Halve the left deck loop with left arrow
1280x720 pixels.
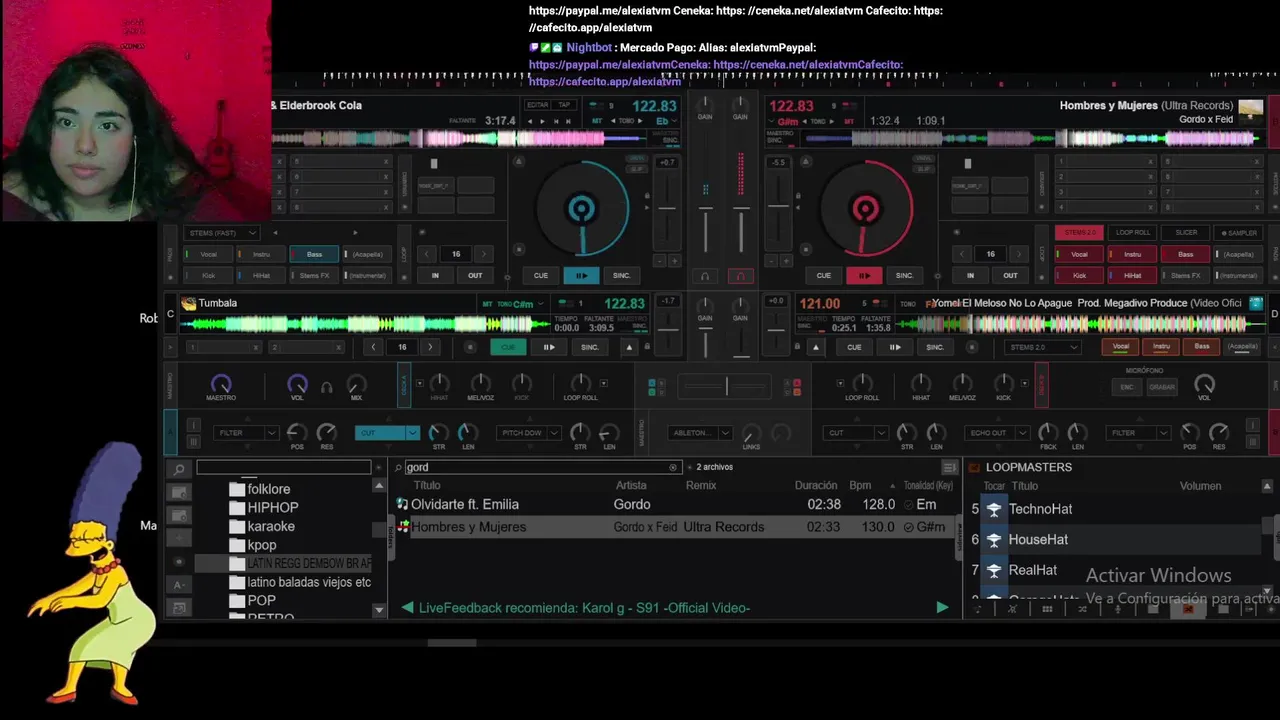click(x=427, y=254)
